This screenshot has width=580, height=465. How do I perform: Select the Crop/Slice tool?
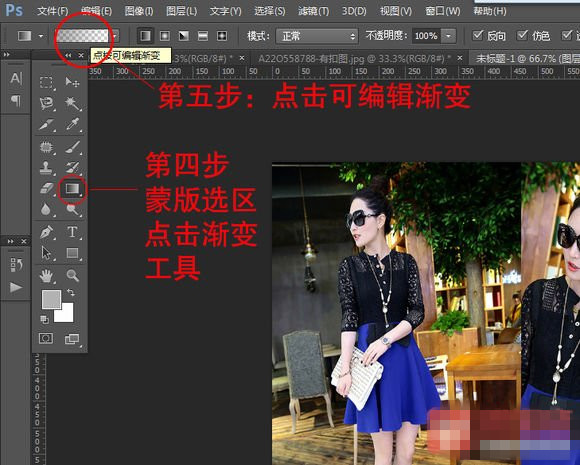46,125
